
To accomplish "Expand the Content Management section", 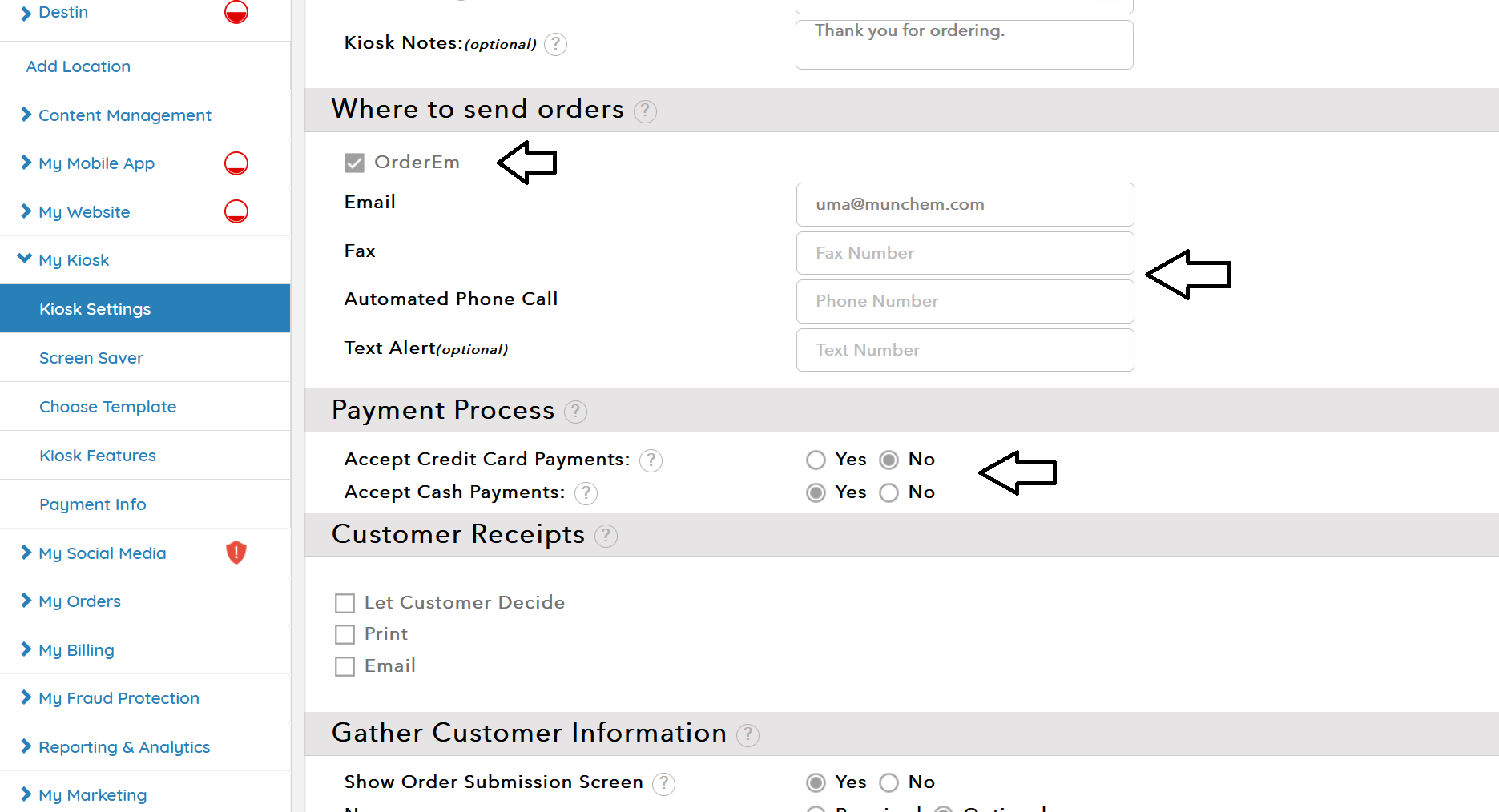I will pos(124,115).
